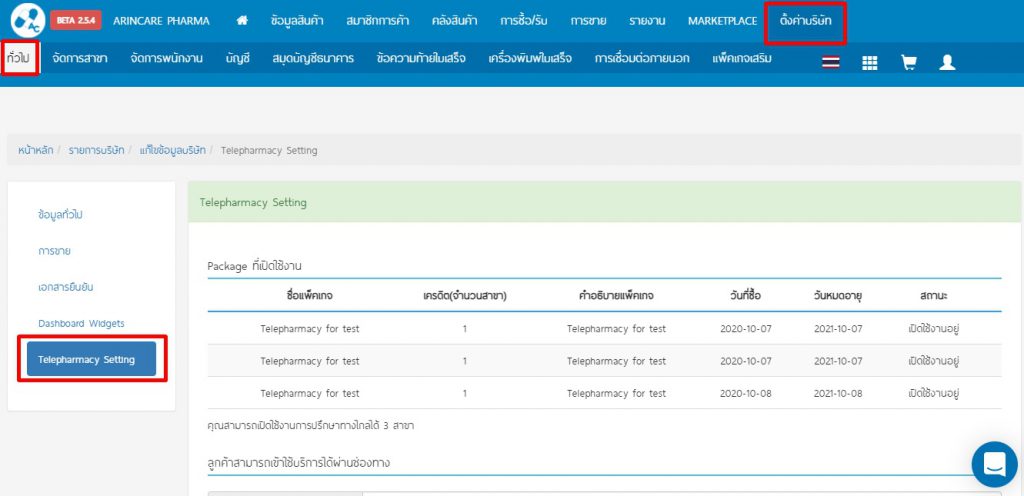Open รายงาน menu
The width and height of the screenshot is (1024, 496).
click(x=647, y=21)
